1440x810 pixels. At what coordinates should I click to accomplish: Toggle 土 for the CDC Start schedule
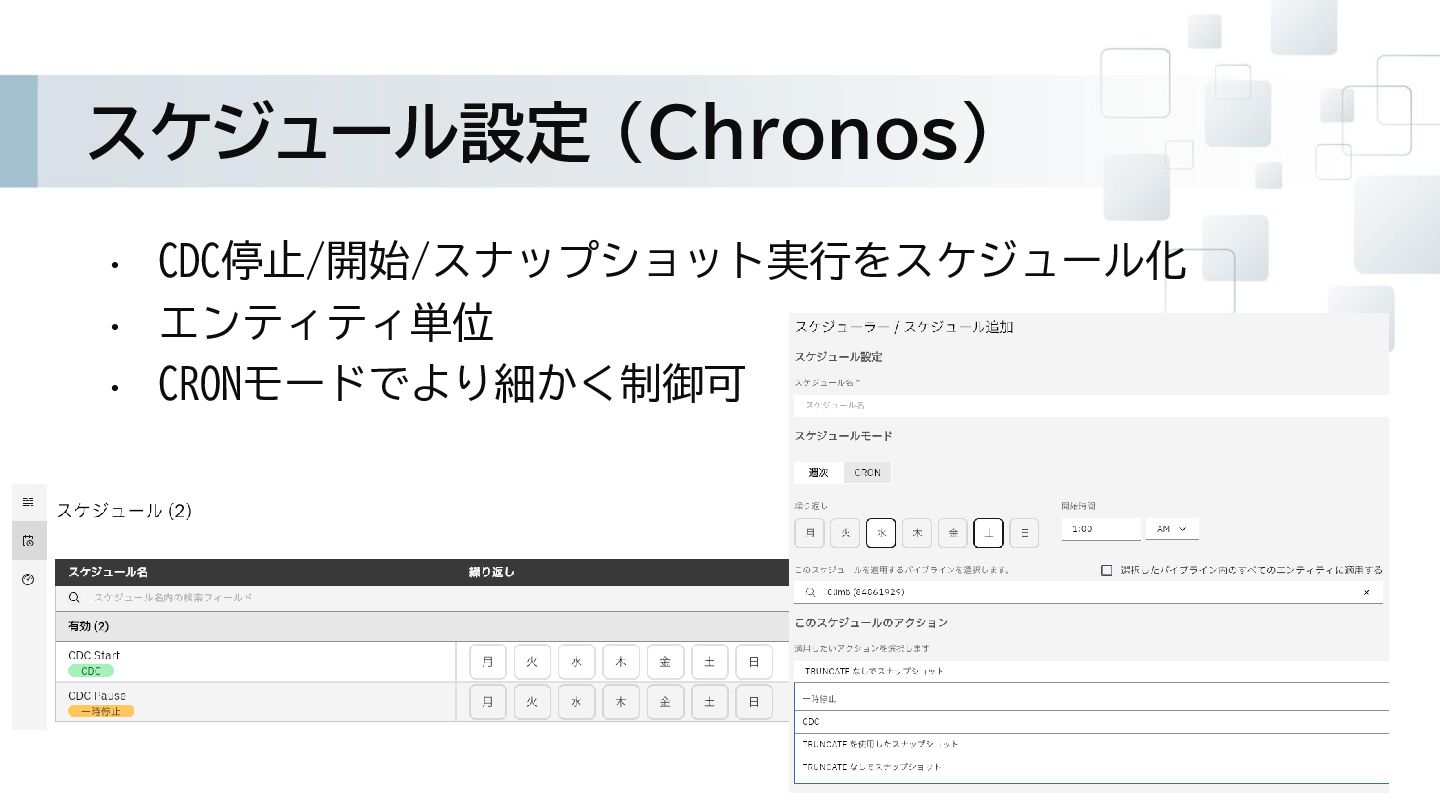click(709, 662)
